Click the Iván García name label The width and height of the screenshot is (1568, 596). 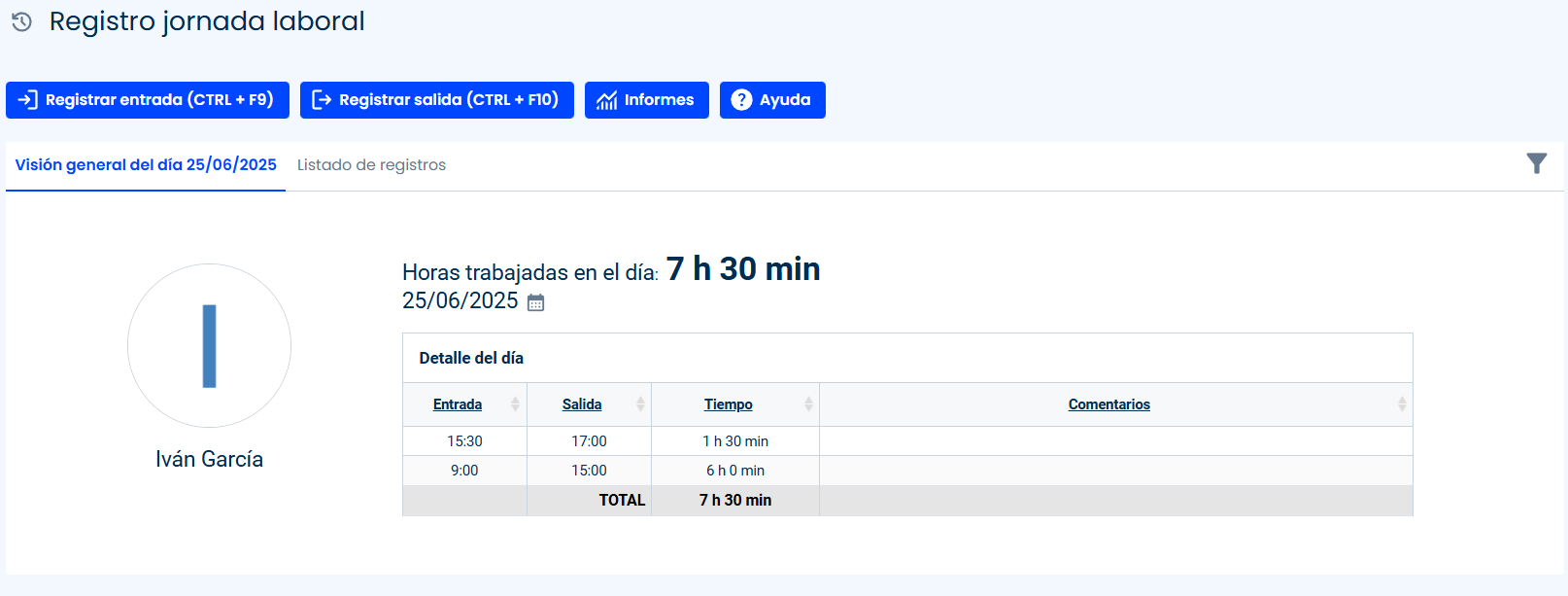pos(209,459)
